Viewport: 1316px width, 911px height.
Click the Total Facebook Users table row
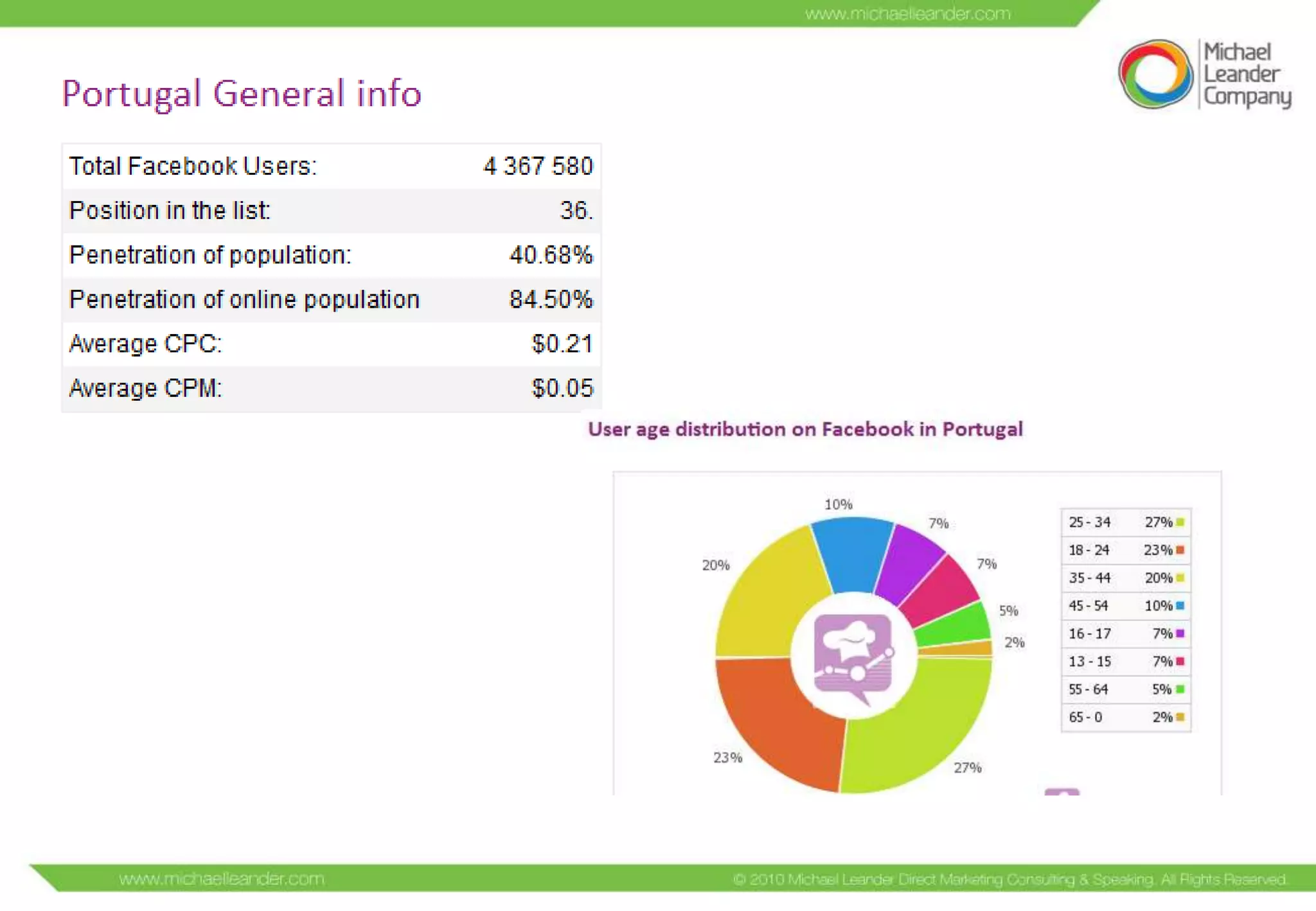(331, 166)
